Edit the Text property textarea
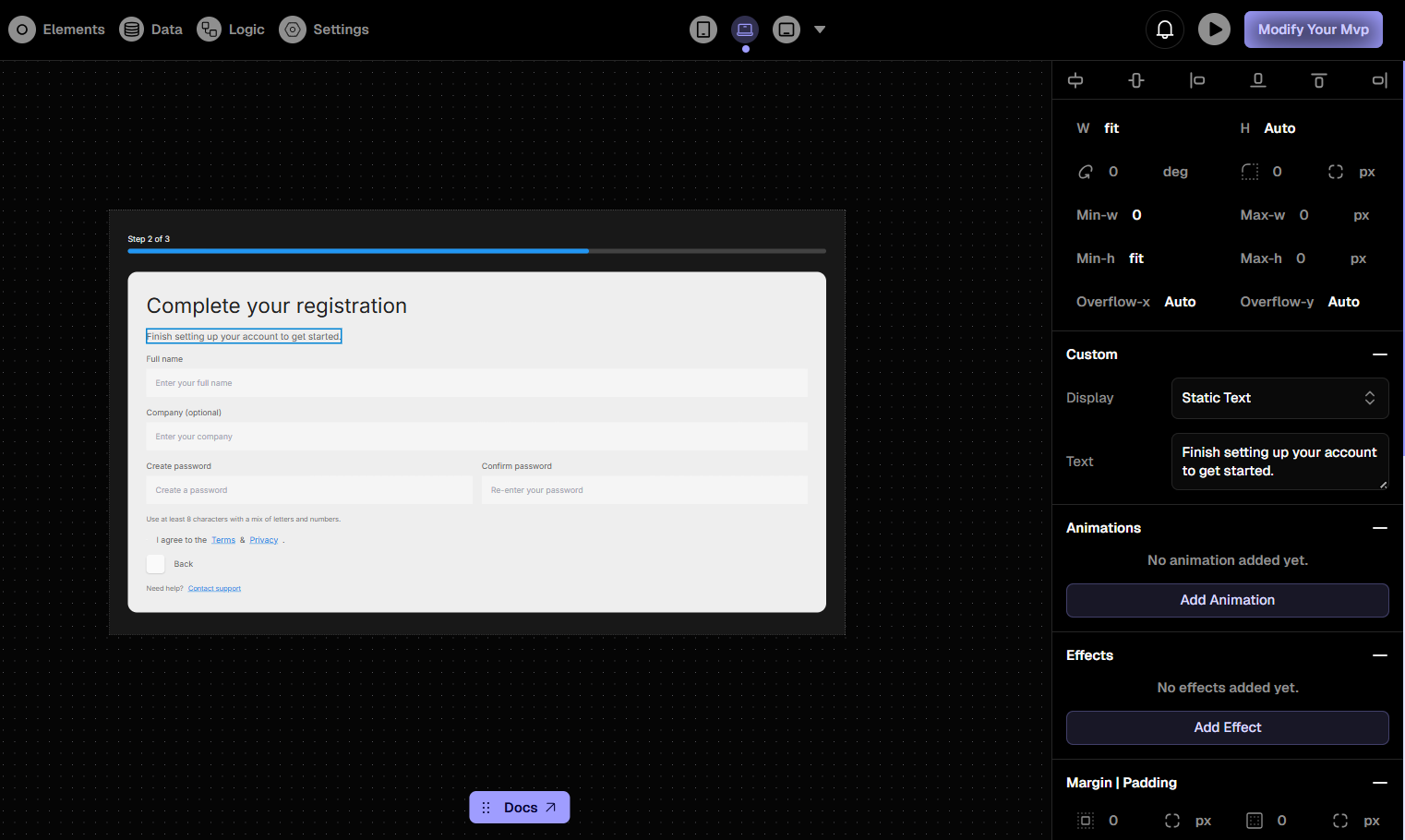The image size is (1405, 840). tap(1279, 462)
